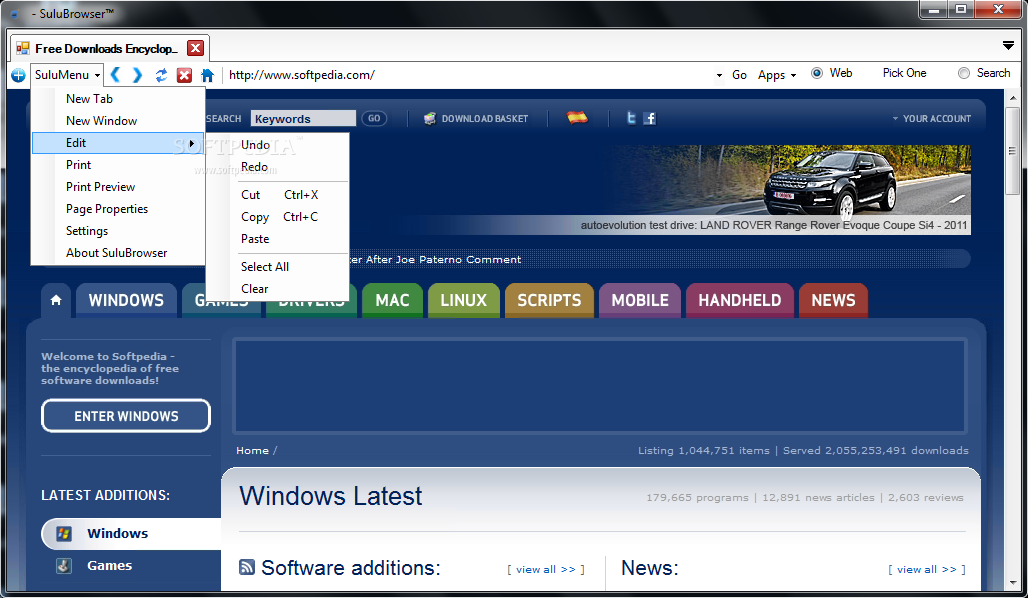Open the NEWS category tab
The image size is (1028, 598).
pos(833,300)
